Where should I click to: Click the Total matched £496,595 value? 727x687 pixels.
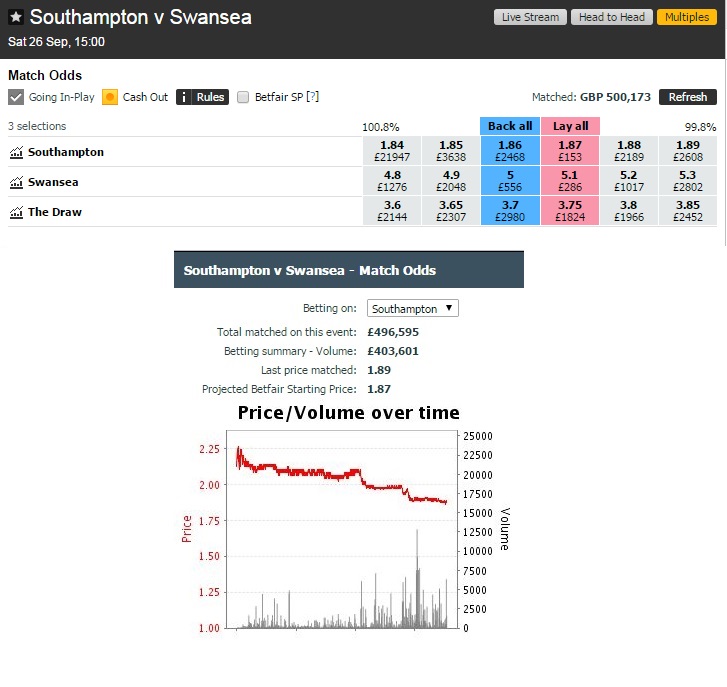pyautogui.click(x=393, y=332)
